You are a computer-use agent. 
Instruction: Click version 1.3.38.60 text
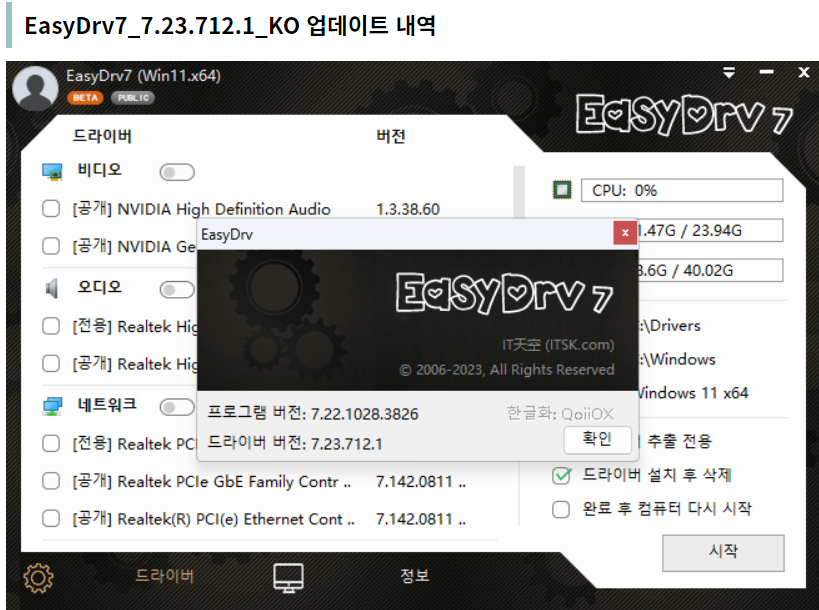pyautogui.click(x=408, y=209)
